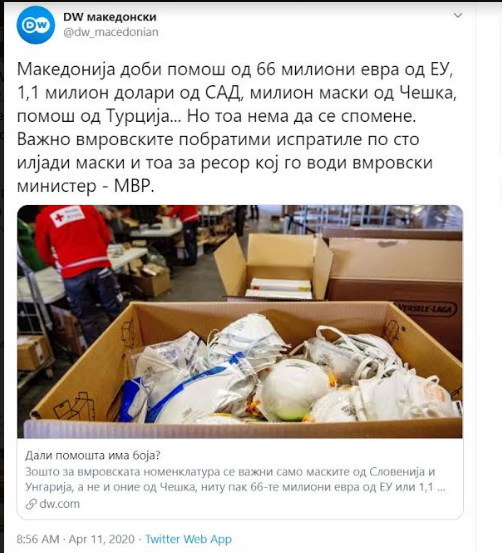Screen dimensions: 502x553
Task: Click the word МВР ending the tweet
Action: point(134,186)
